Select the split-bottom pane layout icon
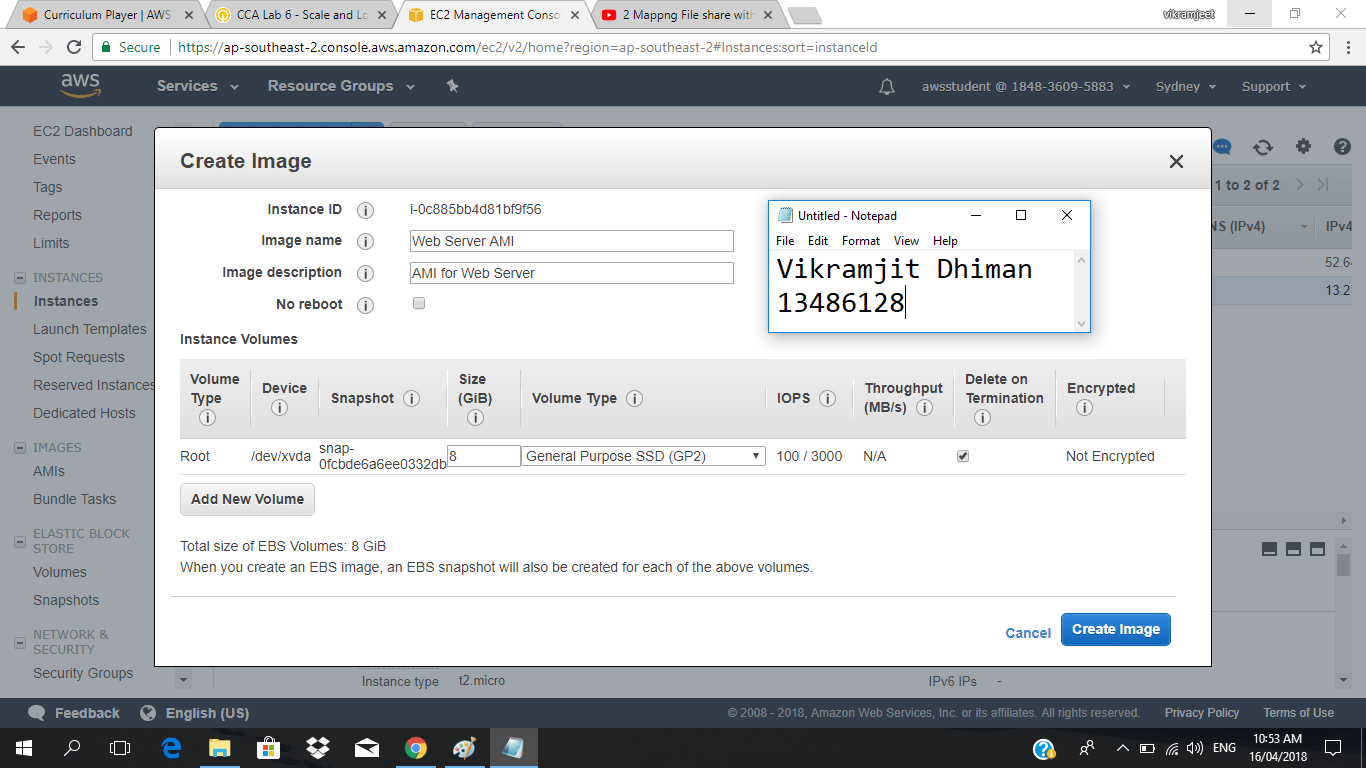The height and width of the screenshot is (768, 1366). click(x=1293, y=549)
